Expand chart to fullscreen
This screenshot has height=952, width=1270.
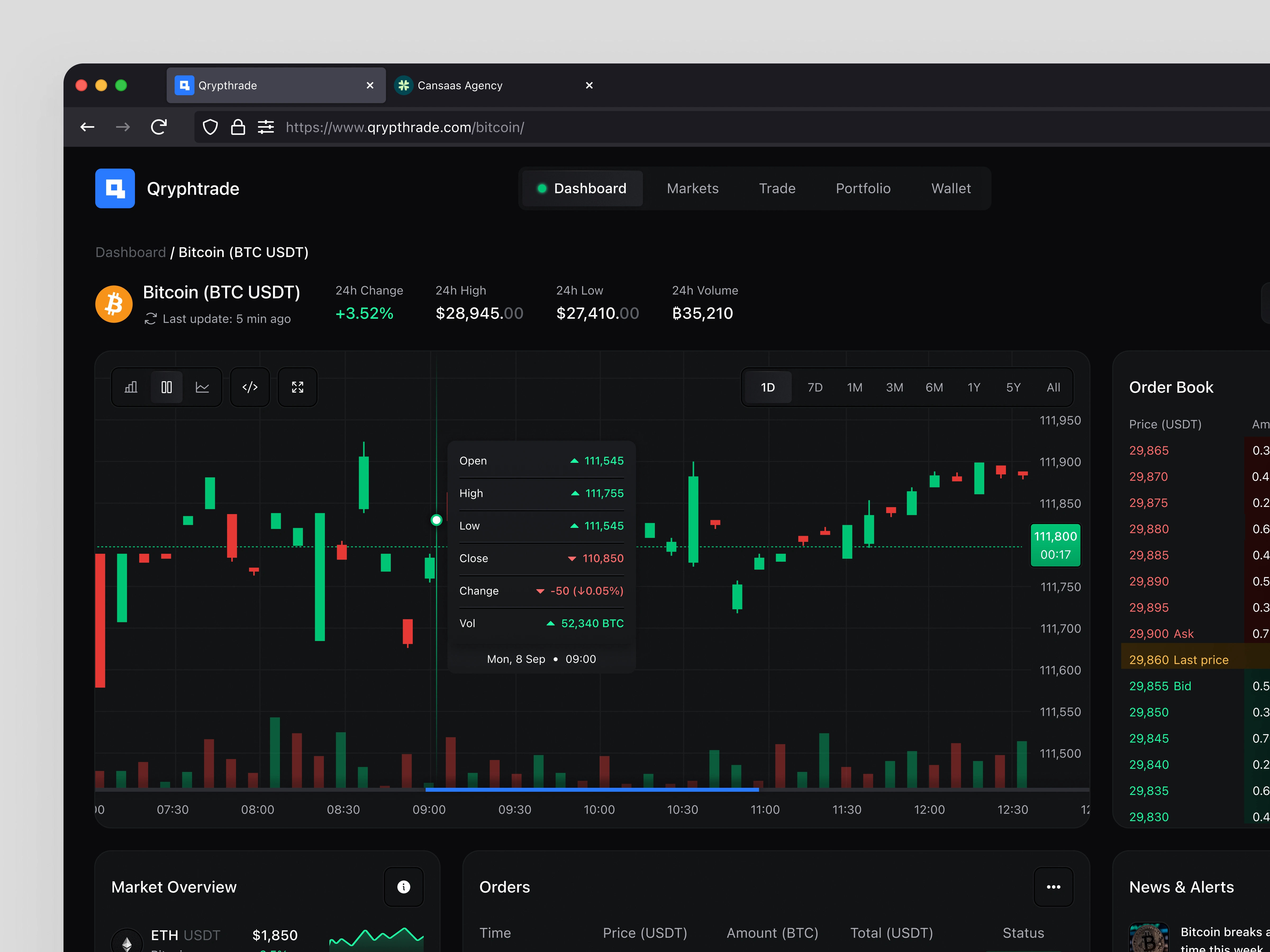click(x=297, y=387)
